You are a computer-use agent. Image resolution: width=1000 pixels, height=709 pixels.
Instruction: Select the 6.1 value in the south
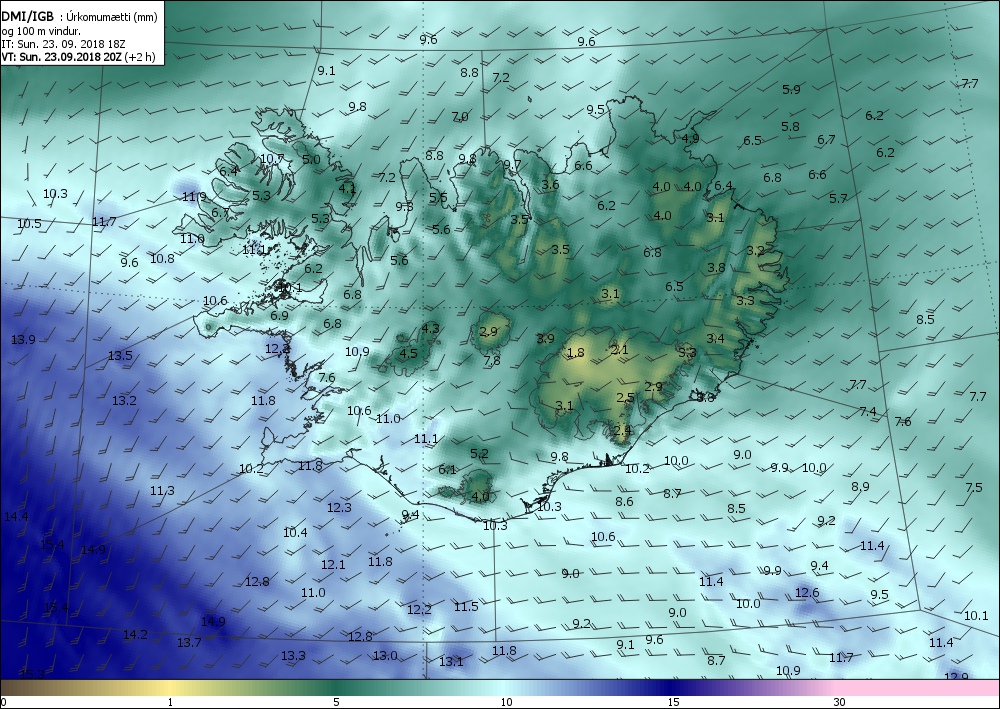447,469
